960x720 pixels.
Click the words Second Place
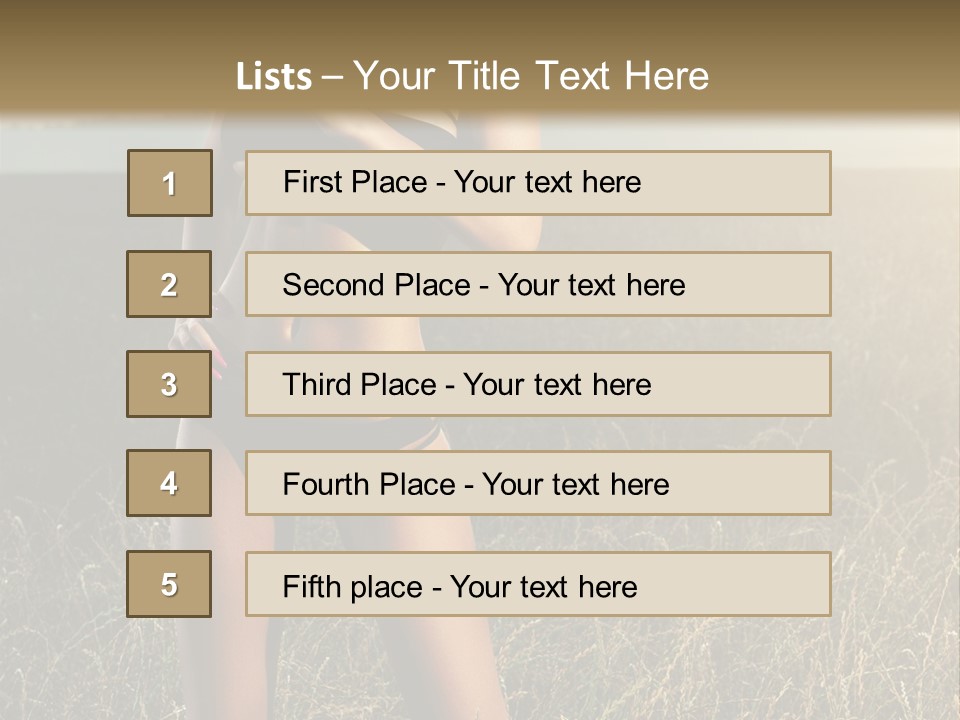(375, 285)
